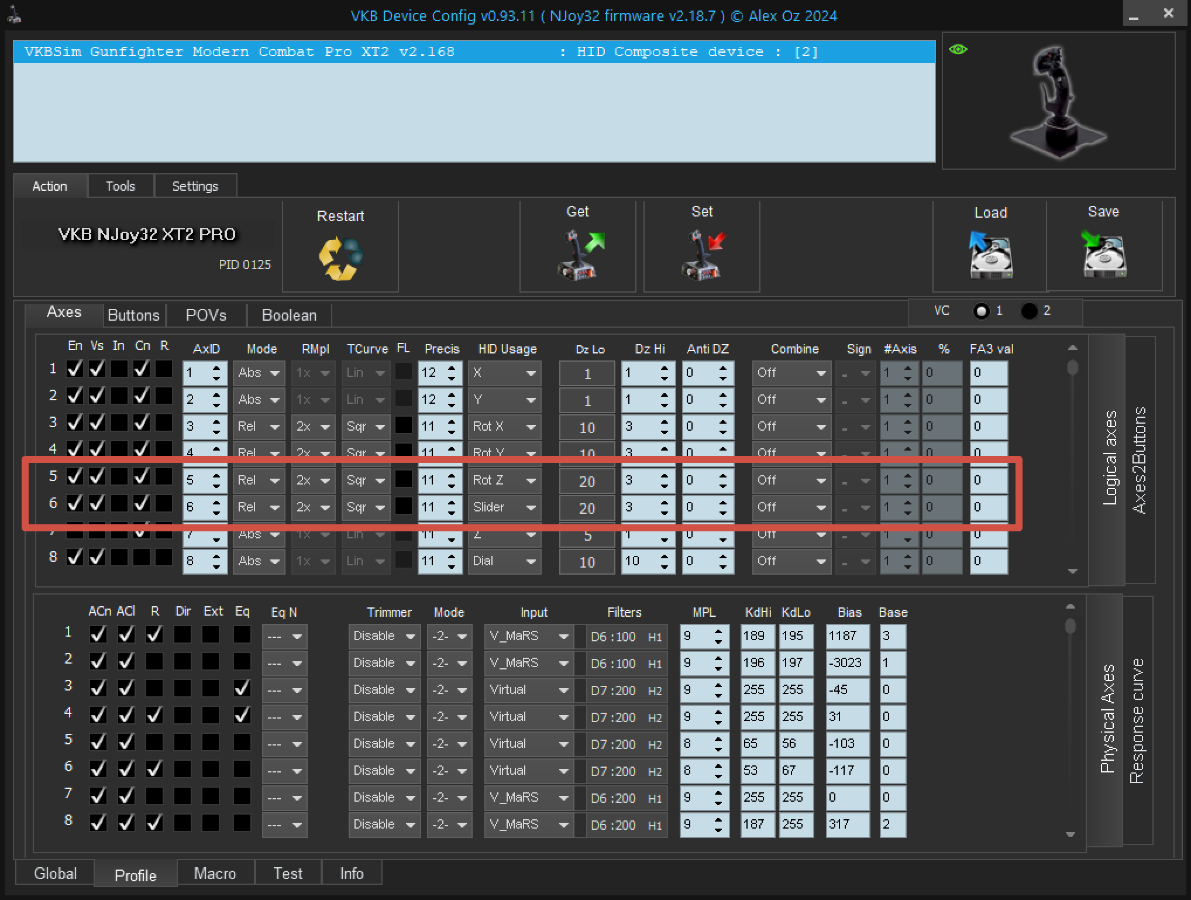Open Mode dropdown for logical axis 1
The image size is (1191, 900).
pos(259,373)
